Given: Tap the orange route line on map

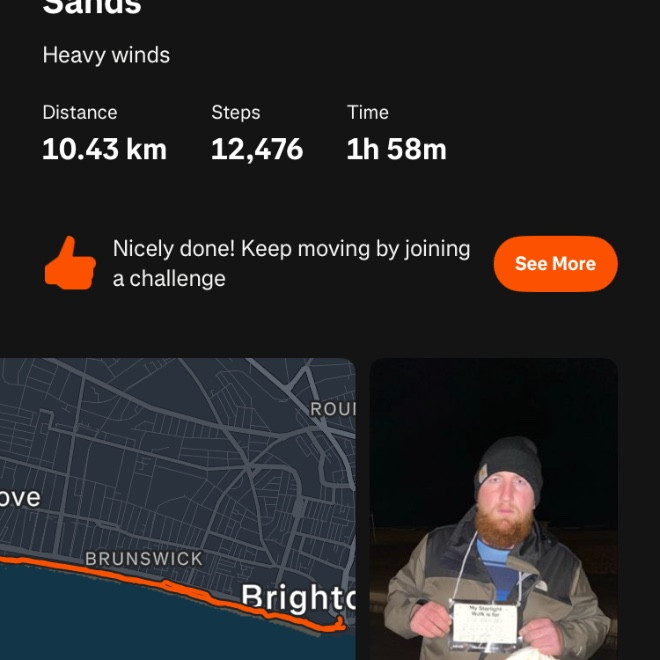Looking at the screenshot, I should click(x=168, y=586).
